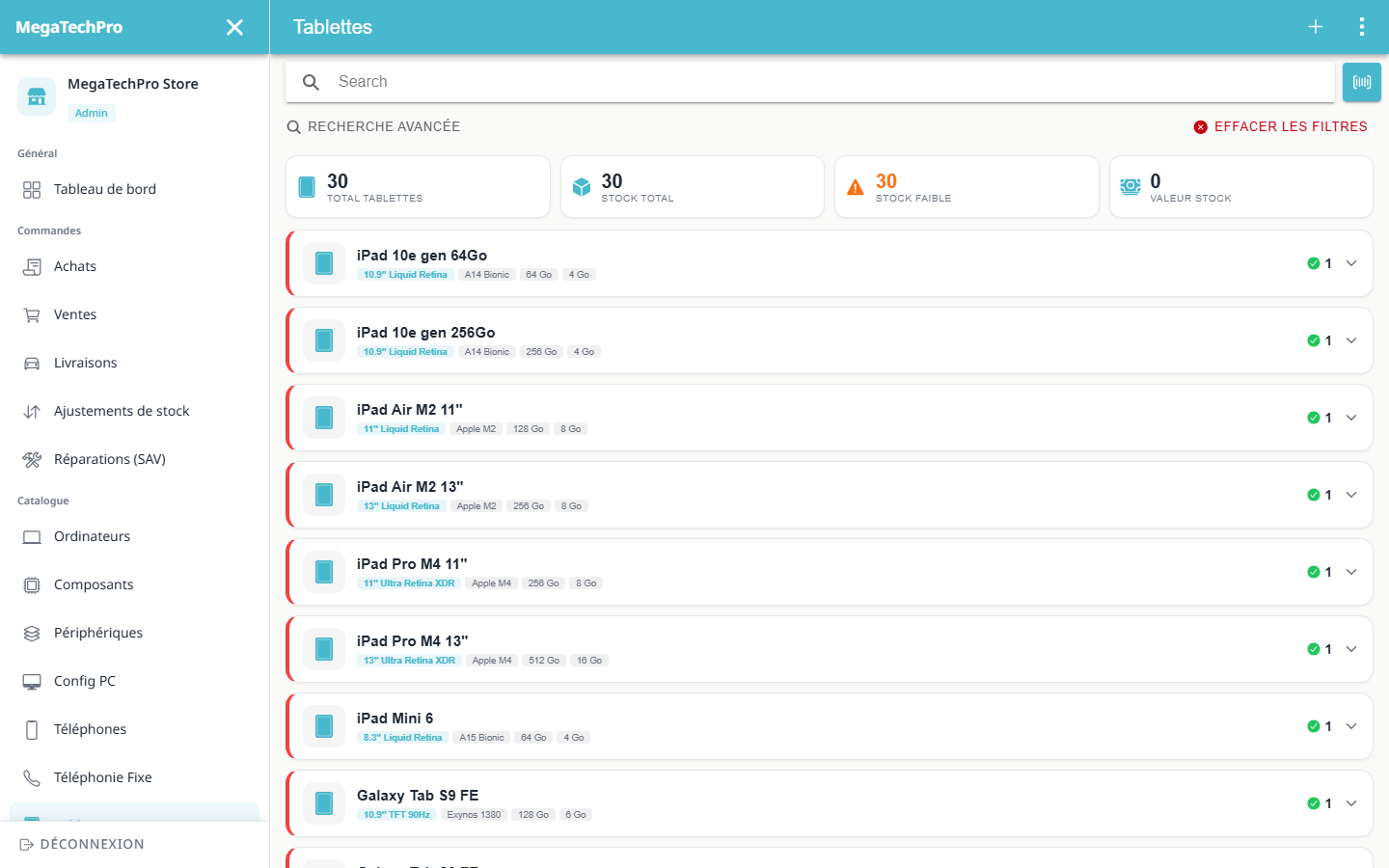Click the Exynos 1380 chip tag
The image size is (1389, 868).
click(x=474, y=815)
